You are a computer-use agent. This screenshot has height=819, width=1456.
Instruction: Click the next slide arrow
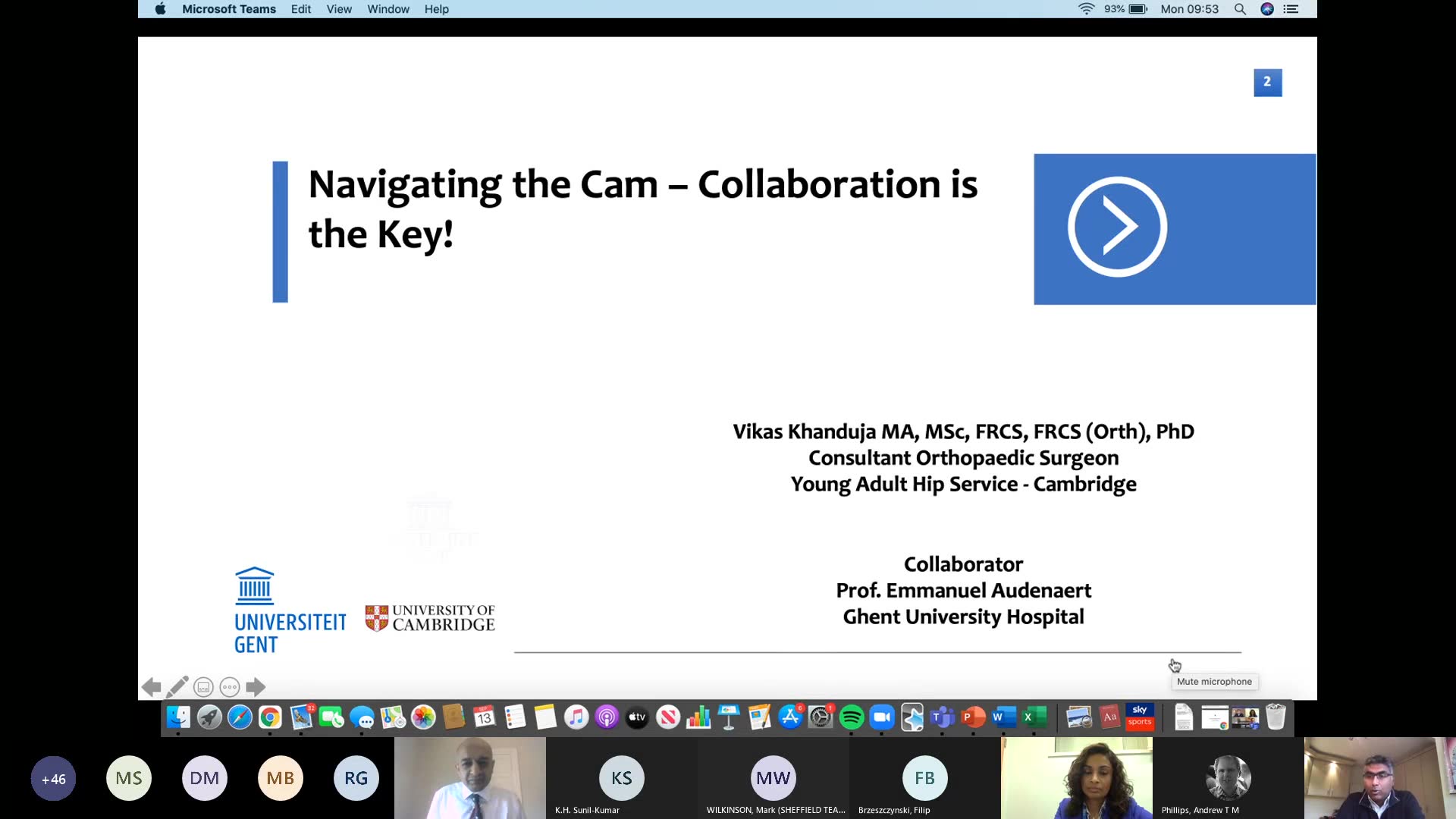pos(256,687)
